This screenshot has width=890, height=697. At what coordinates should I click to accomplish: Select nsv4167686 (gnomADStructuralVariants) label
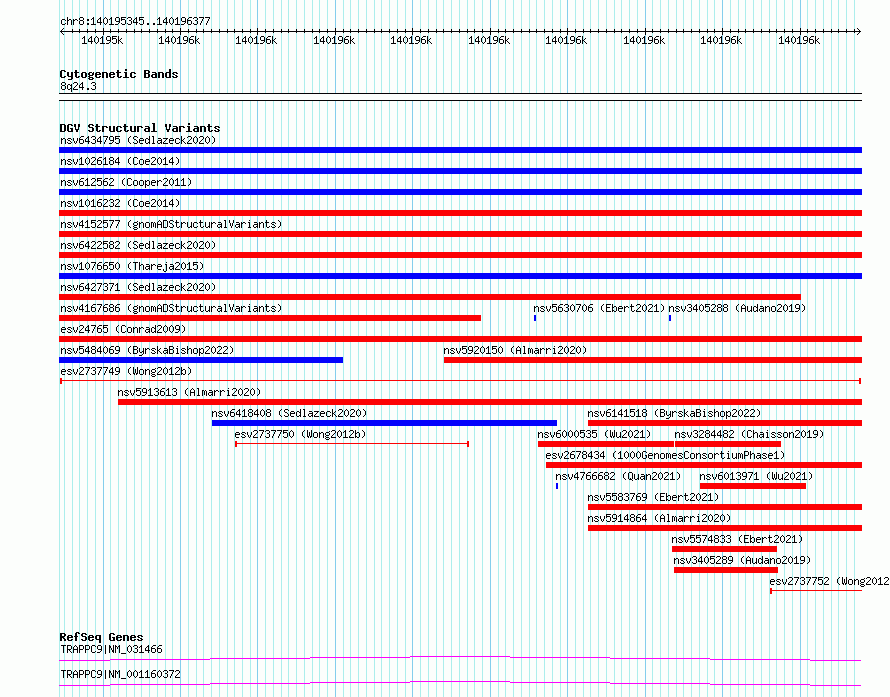[171, 308]
